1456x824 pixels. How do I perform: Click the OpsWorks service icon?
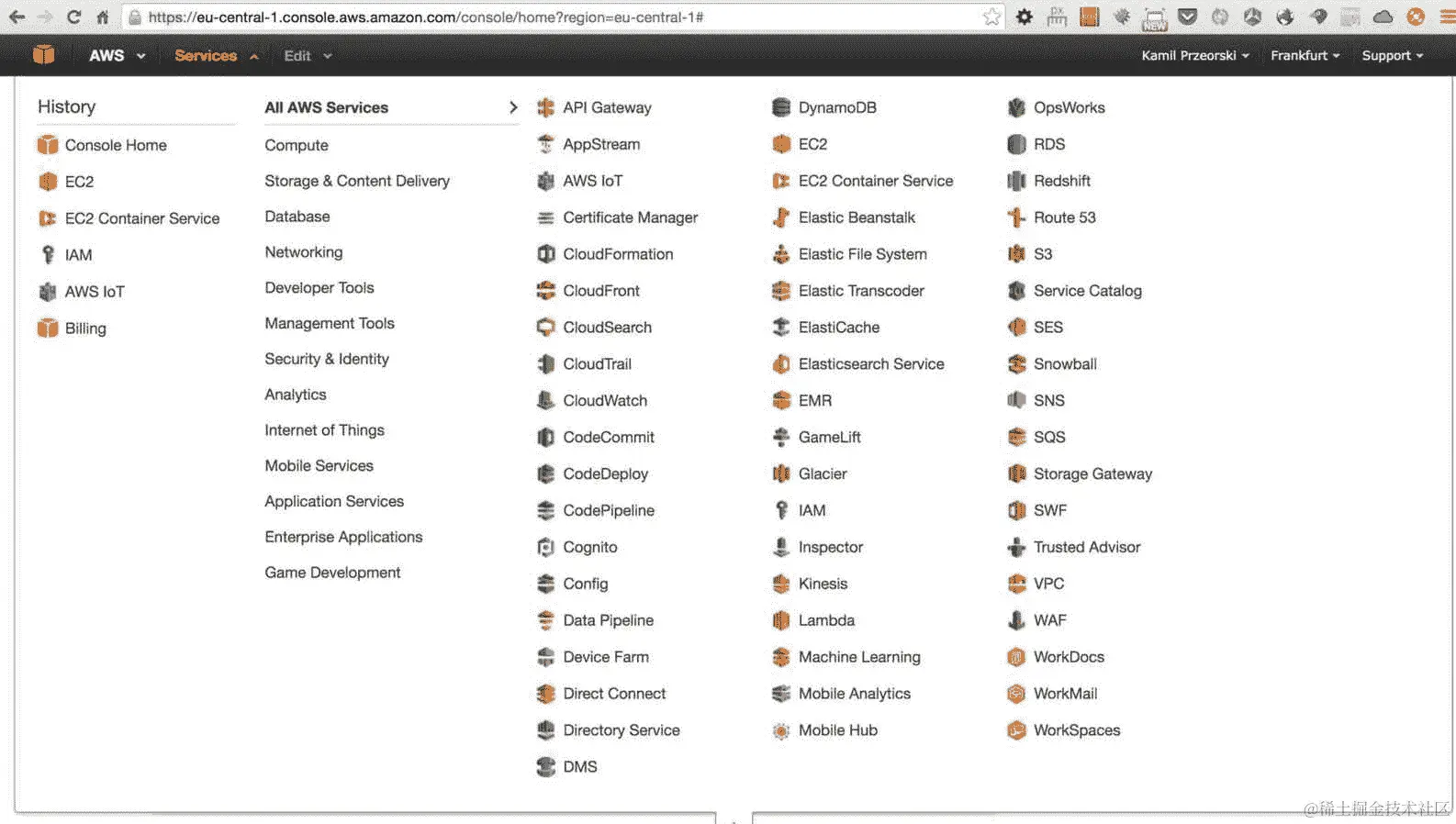point(1016,107)
